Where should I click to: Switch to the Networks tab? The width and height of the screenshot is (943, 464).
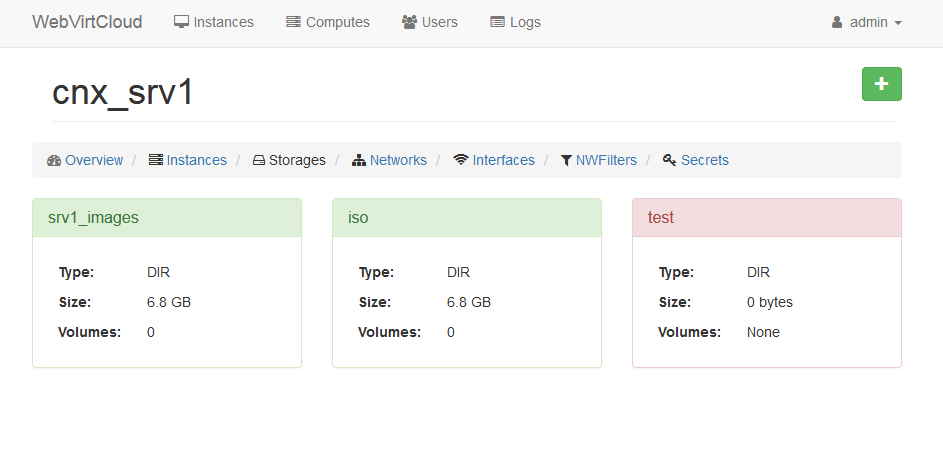coord(398,160)
